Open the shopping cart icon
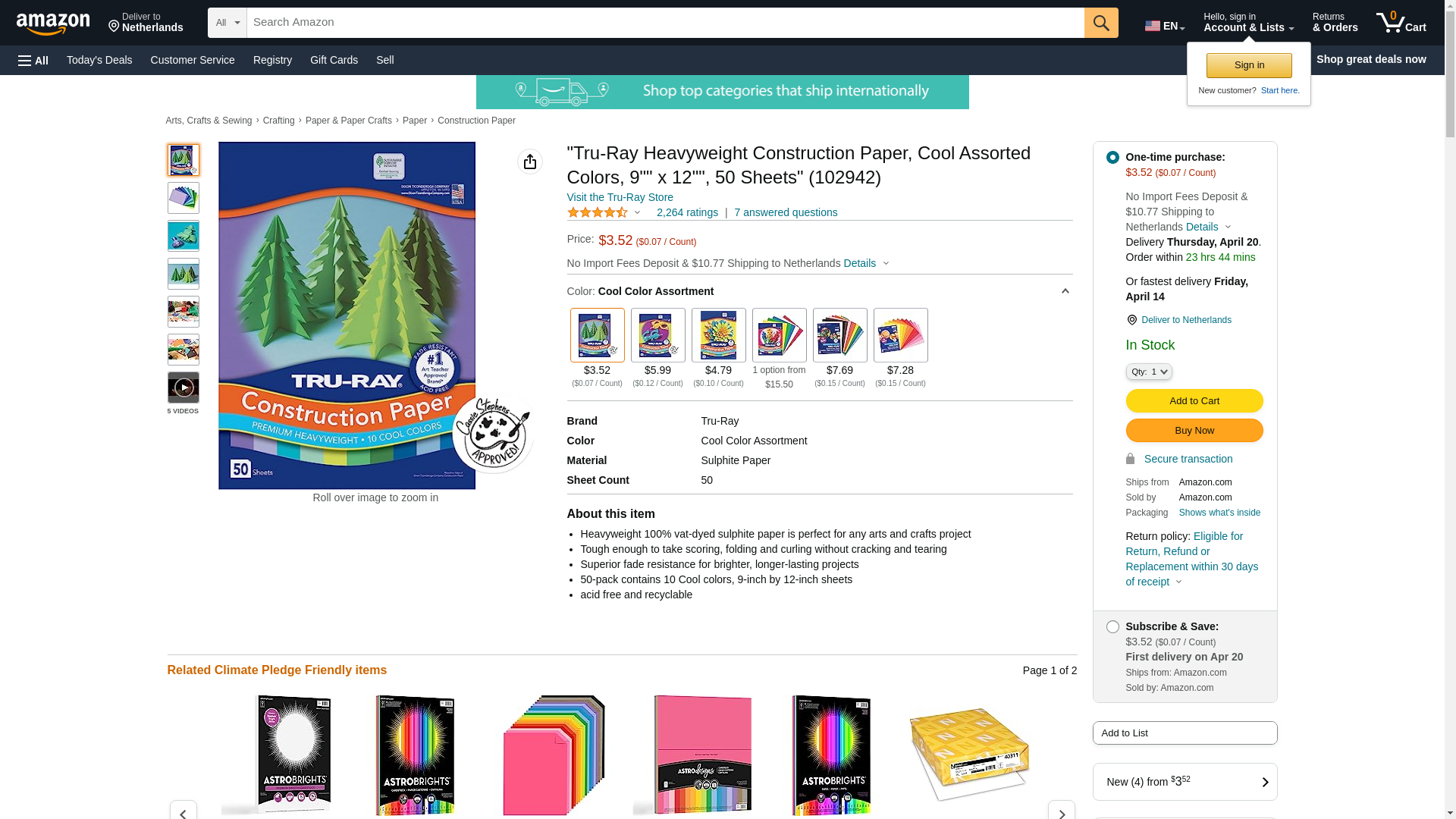 1401,22
